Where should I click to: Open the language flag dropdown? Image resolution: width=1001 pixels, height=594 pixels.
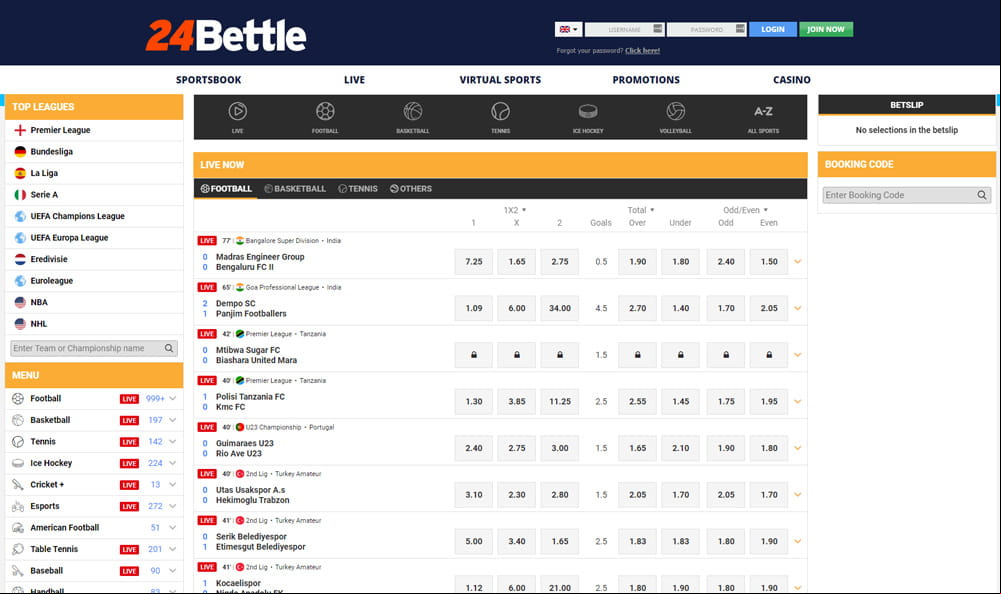[x=568, y=29]
